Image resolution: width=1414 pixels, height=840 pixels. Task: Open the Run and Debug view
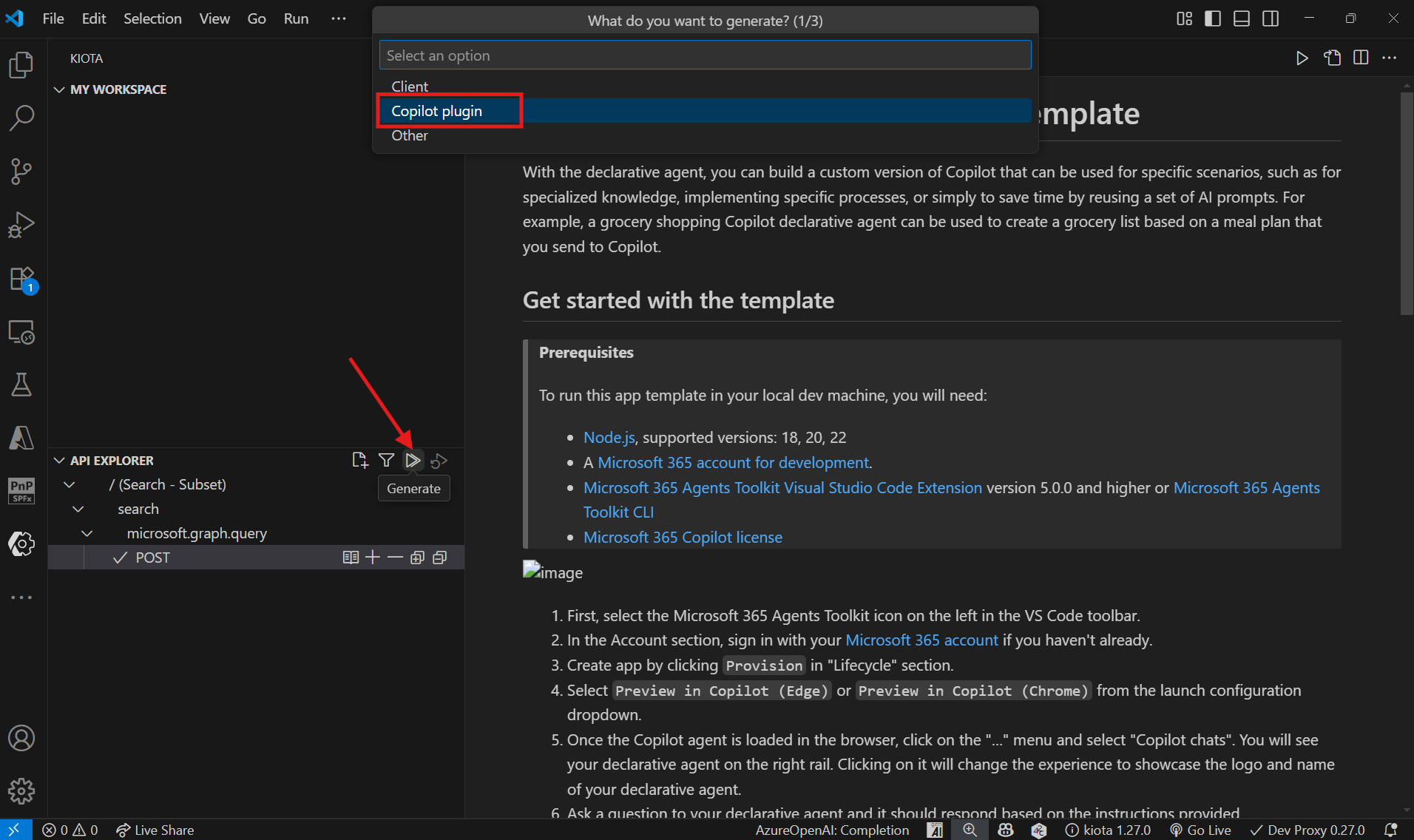click(21, 225)
